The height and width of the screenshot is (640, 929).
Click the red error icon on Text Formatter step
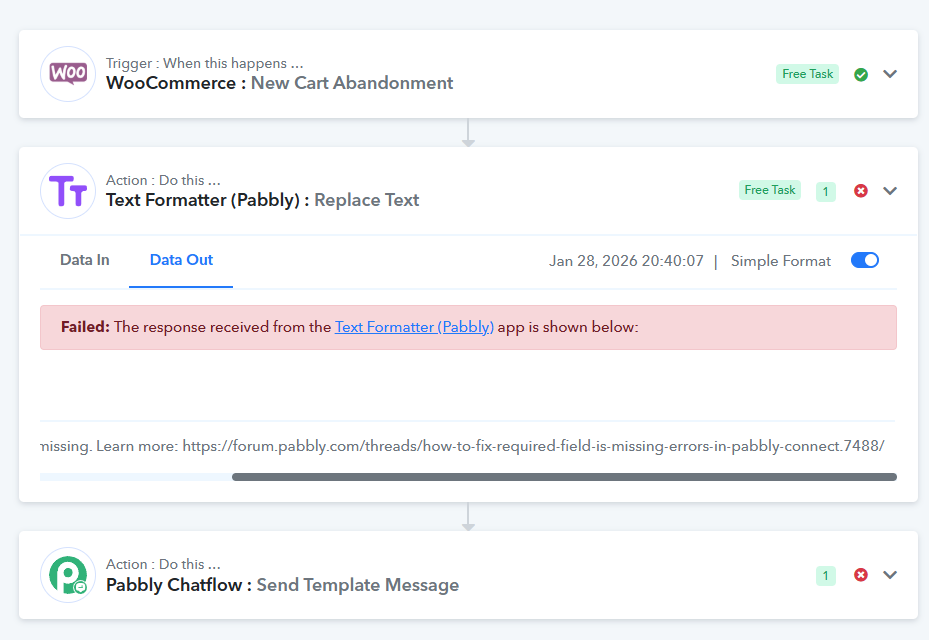pyautogui.click(x=861, y=191)
